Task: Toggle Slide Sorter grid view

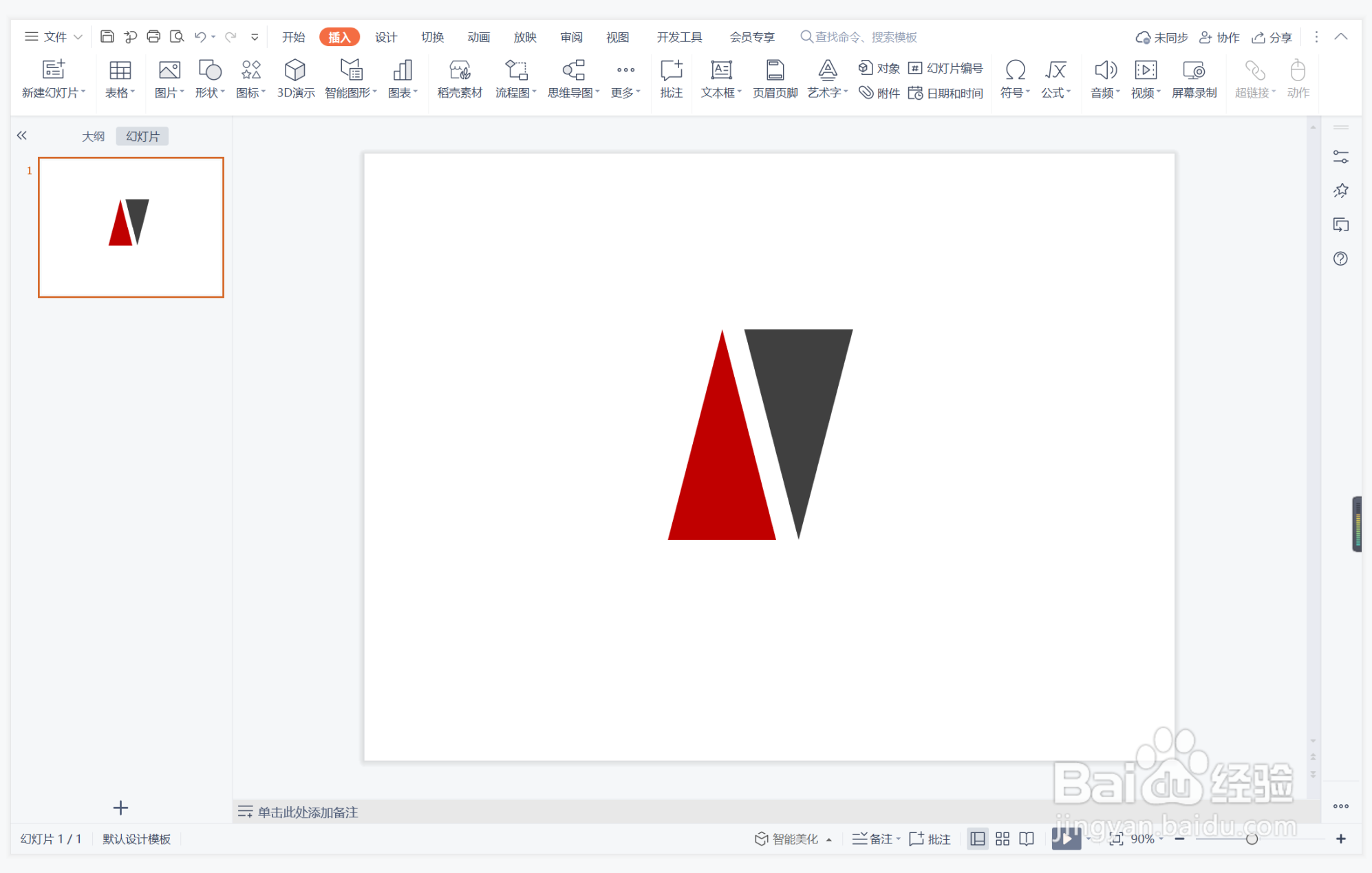Action: tap(1003, 839)
